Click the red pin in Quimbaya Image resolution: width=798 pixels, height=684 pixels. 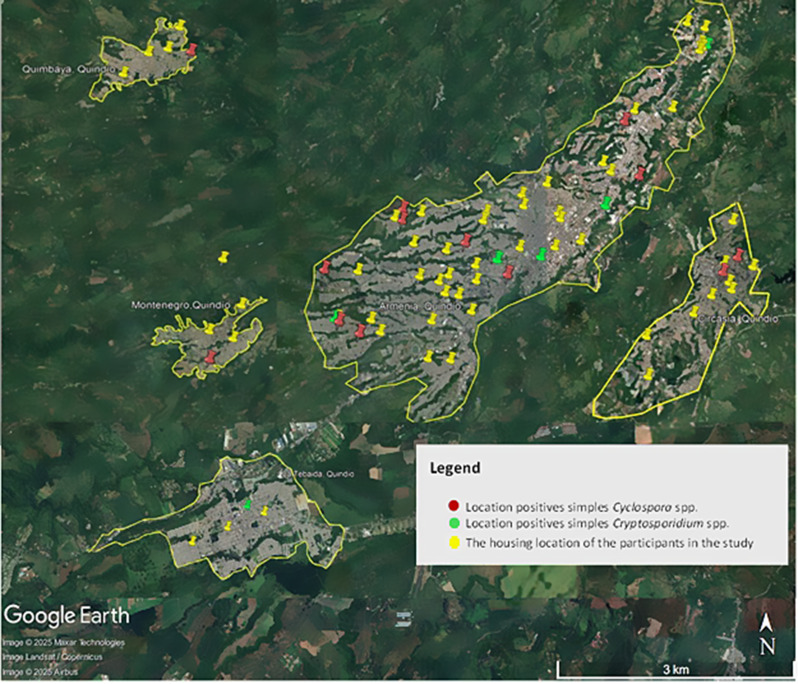(x=192, y=48)
